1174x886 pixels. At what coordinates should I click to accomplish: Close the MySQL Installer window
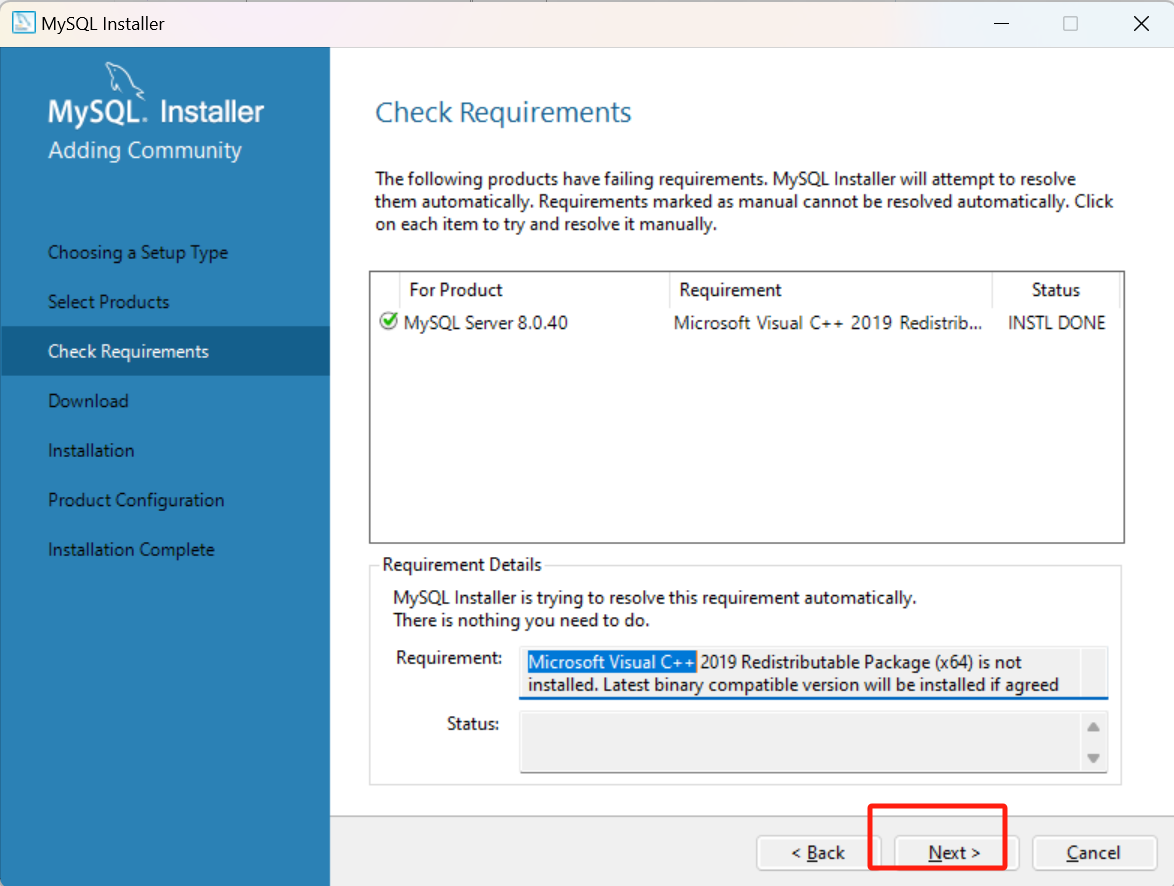point(1141,23)
